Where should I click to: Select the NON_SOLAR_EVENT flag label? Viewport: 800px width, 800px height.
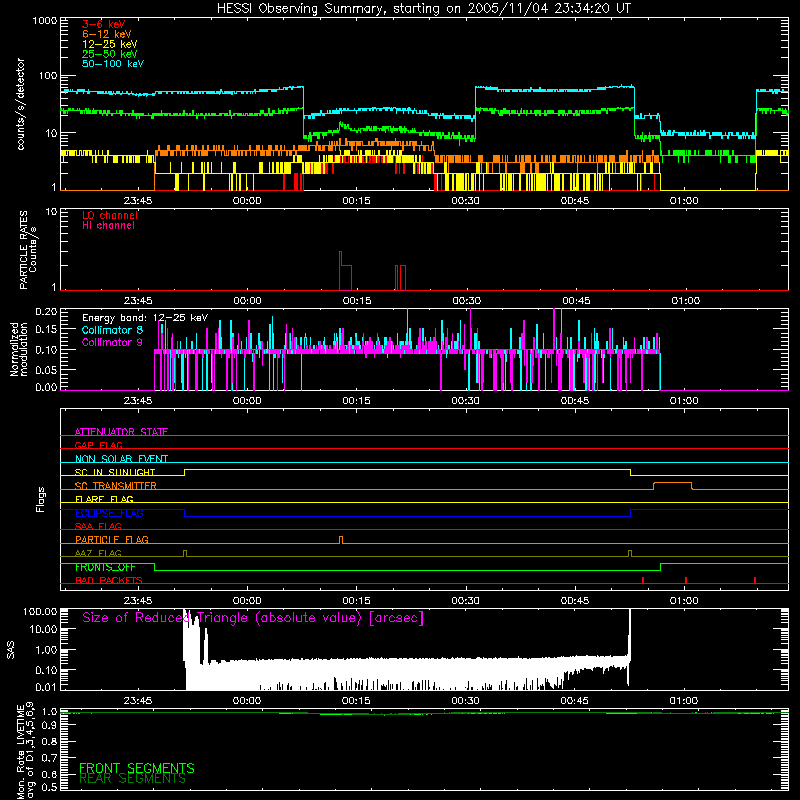tap(121, 459)
